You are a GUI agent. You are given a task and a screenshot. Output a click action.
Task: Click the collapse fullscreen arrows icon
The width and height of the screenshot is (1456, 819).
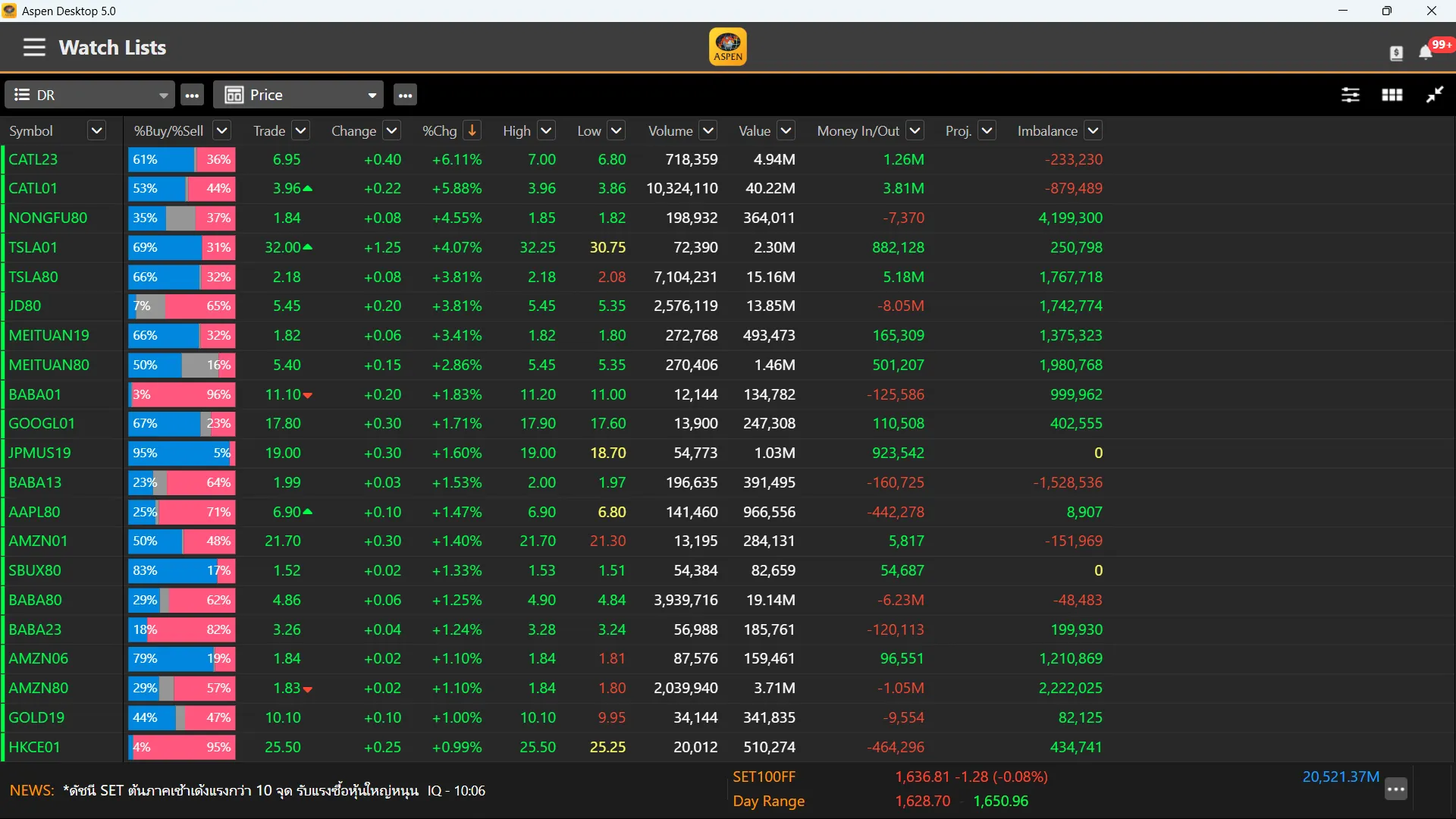1434,95
